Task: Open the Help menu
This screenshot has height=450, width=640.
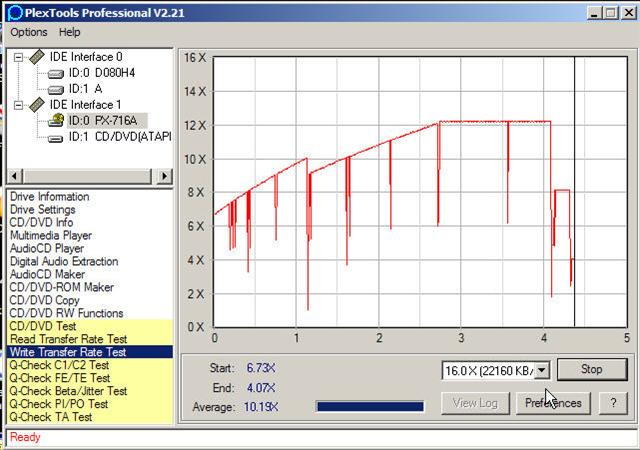Action: (x=69, y=32)
